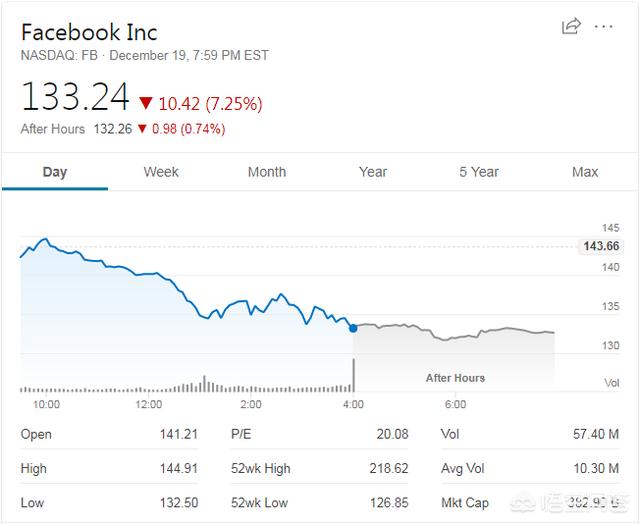Select the Day chart tab
The height and width of the screenshot is (524, 640).
[x=55, y=172]
